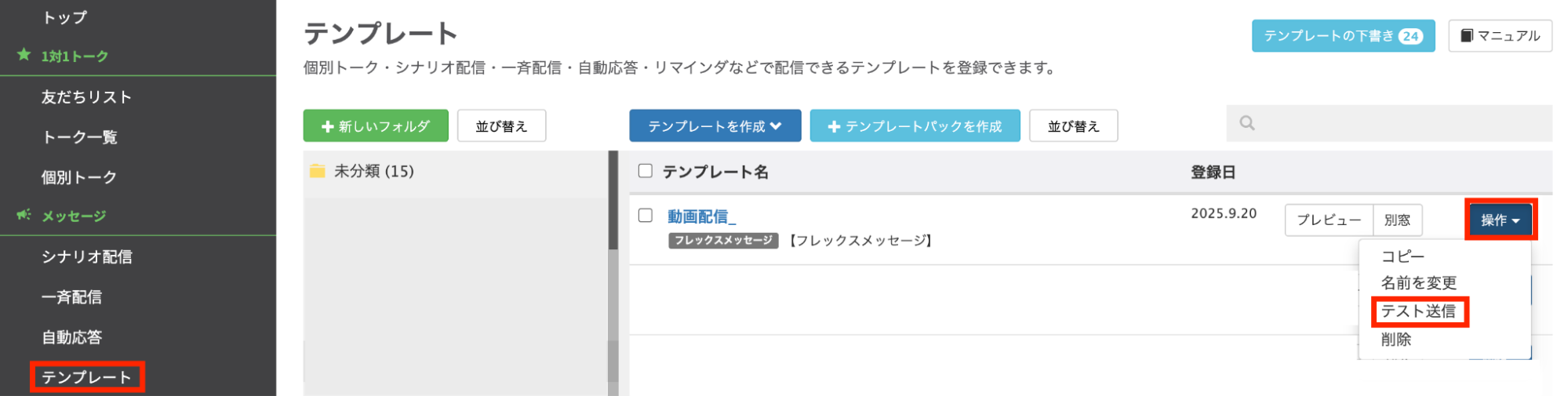
Task: Select テスト送信 from the menu
Action: (1418, 311)
